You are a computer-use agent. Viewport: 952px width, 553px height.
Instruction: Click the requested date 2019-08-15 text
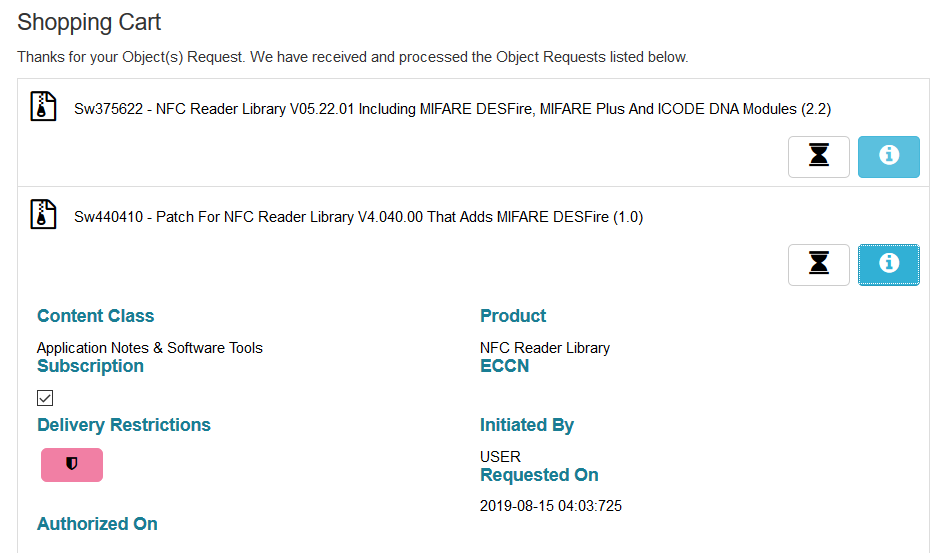tap(551, 506)
